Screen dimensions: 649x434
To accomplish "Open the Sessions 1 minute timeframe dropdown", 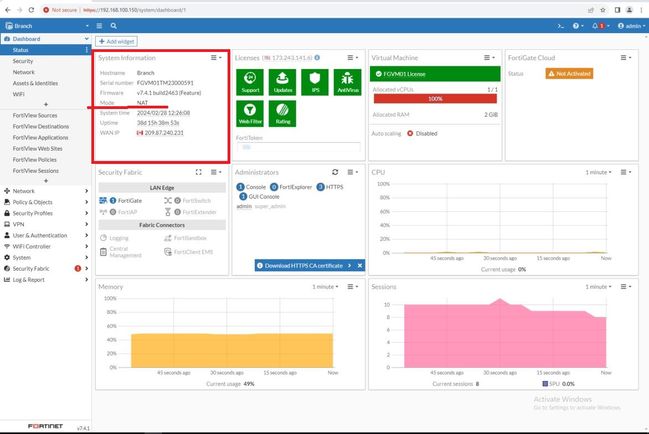I will point(598,287).
